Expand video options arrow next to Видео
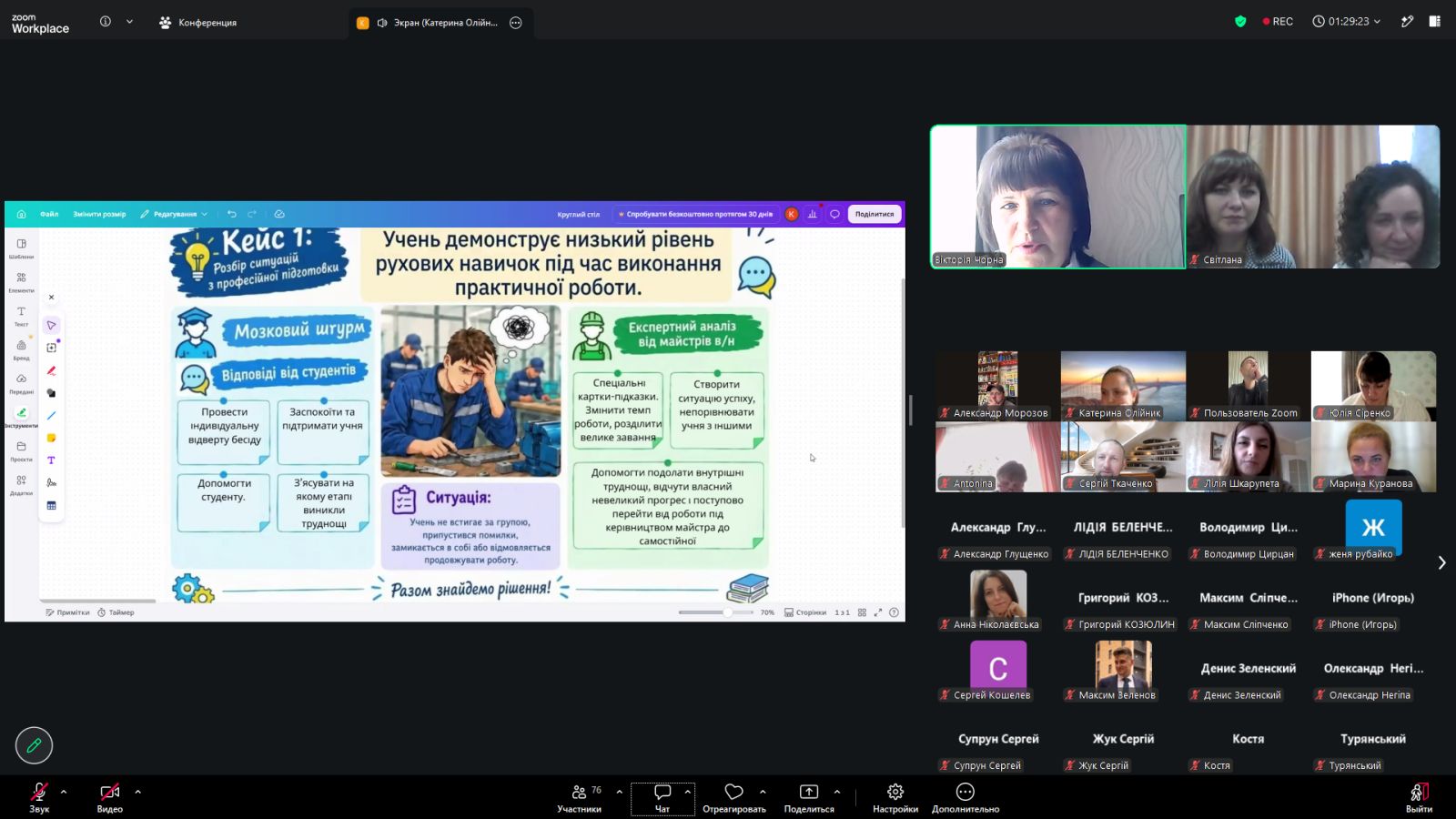 click(x=138, y=792)
